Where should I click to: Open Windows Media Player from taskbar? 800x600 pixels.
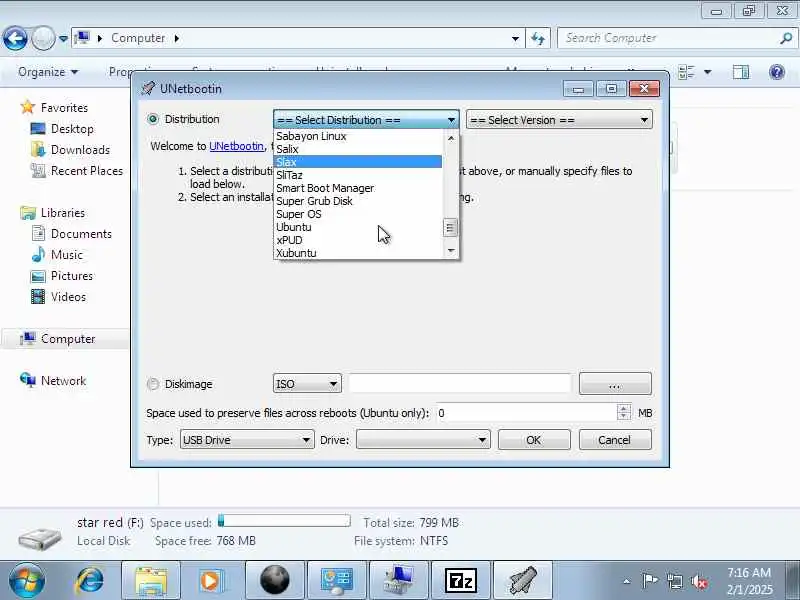click(210, 581)
